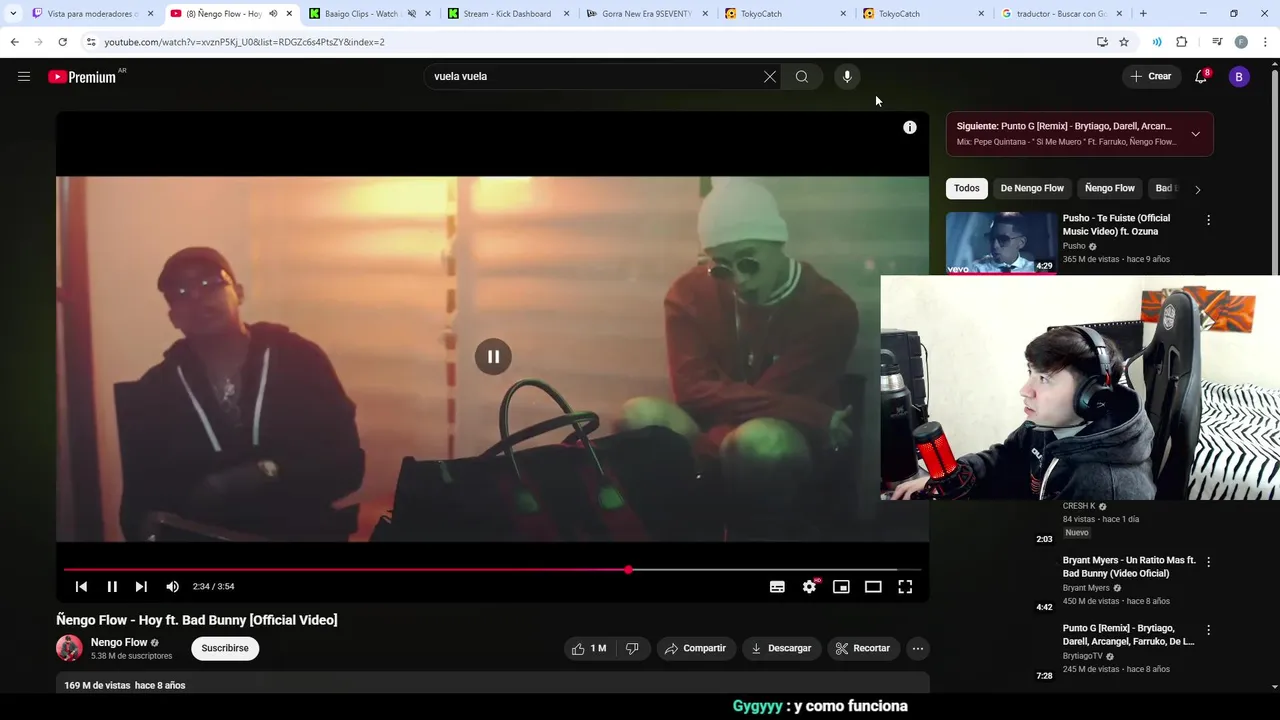Open YouTube notifications bell

[1201, 76]
